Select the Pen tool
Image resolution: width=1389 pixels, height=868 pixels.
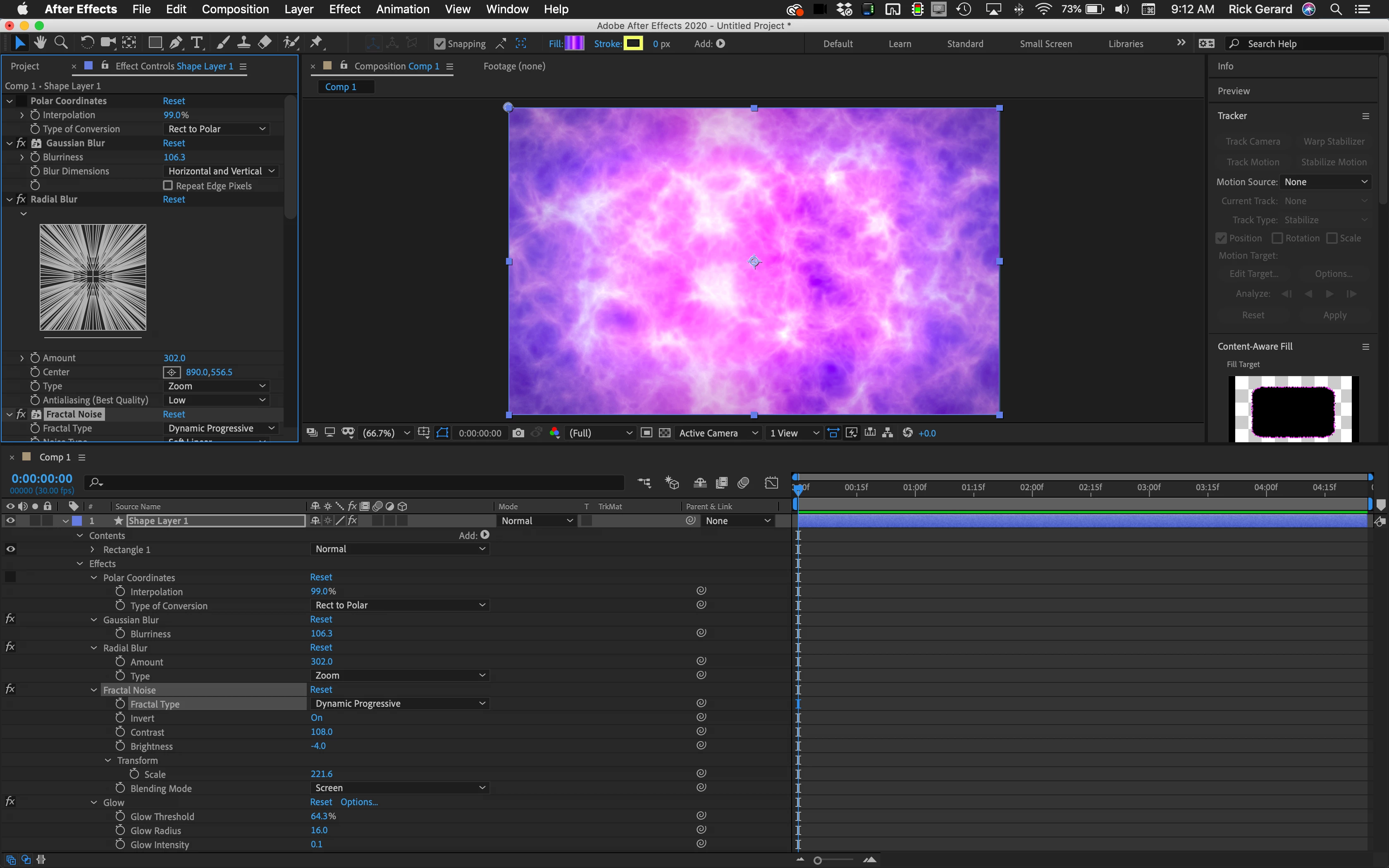point(176,43)
